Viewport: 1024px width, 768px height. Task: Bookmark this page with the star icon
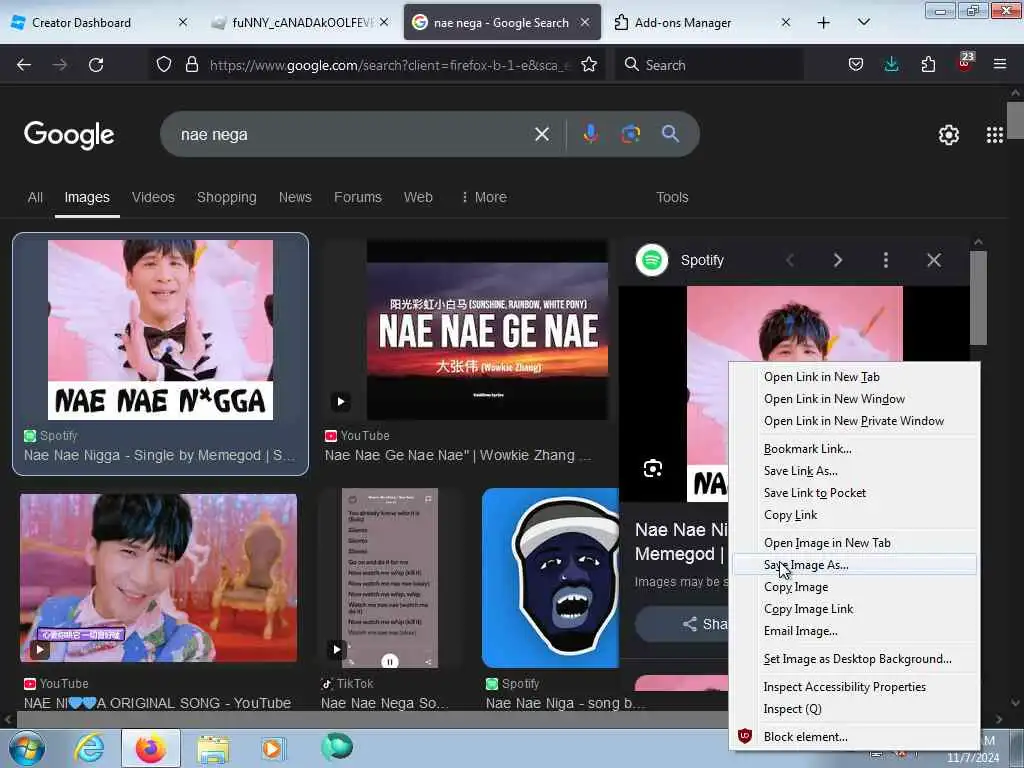pos(589,64)
